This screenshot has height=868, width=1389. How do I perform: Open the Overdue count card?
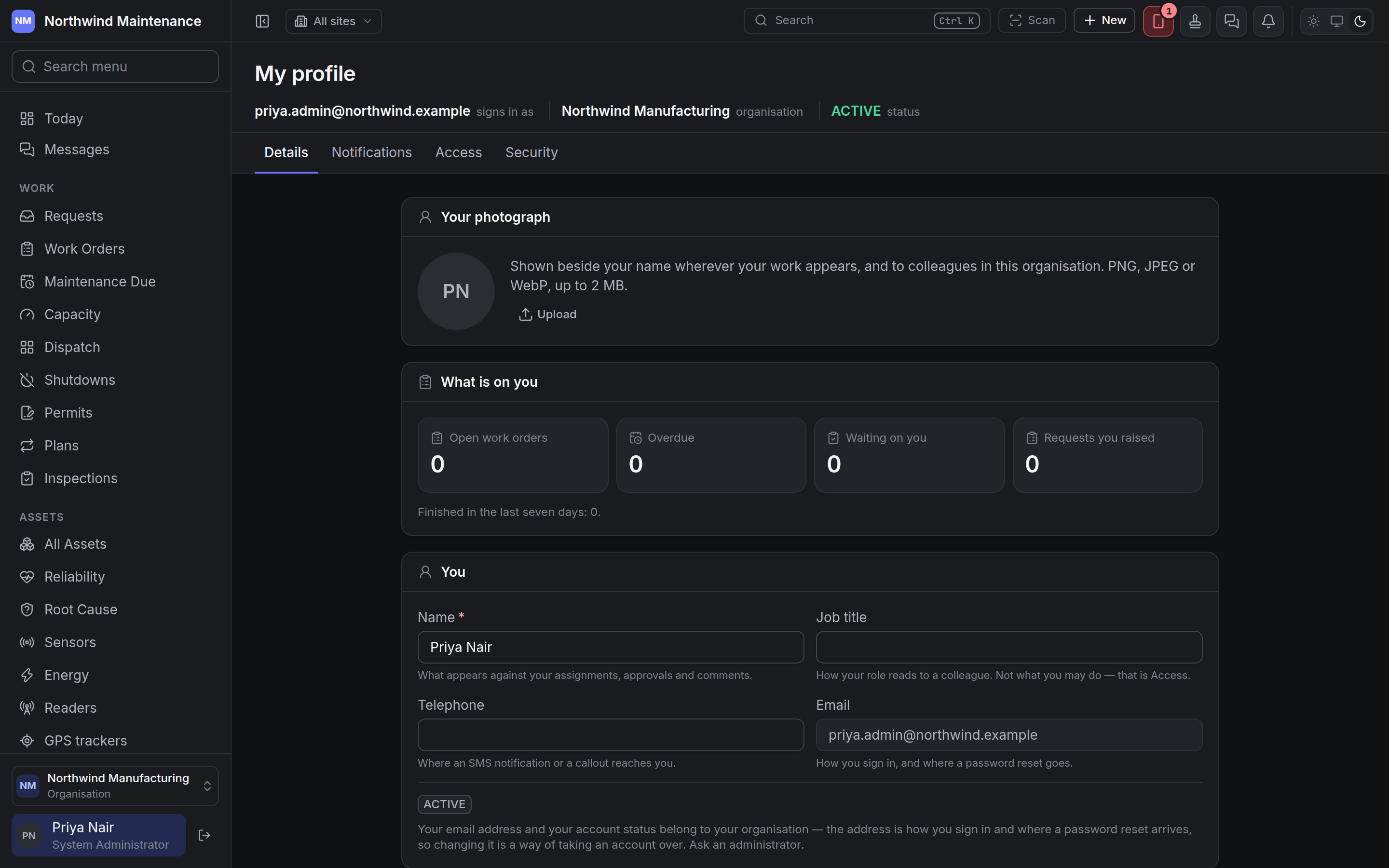pos(711,455)
